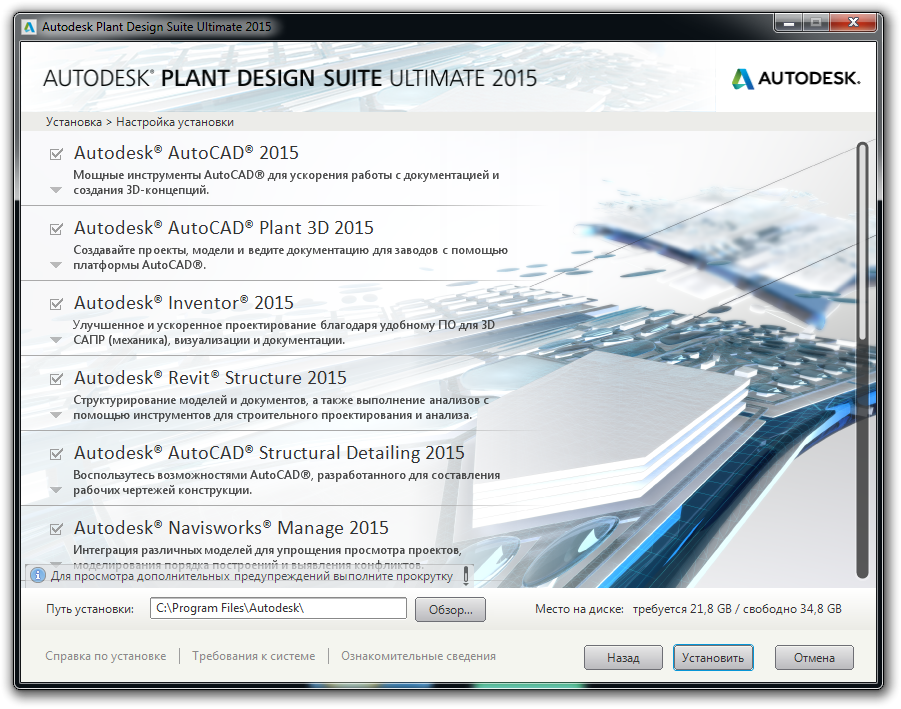
Task: Uncheck AutoCAD Structural Detailing 2015 checkbox
Action: (x=56, y=454)
